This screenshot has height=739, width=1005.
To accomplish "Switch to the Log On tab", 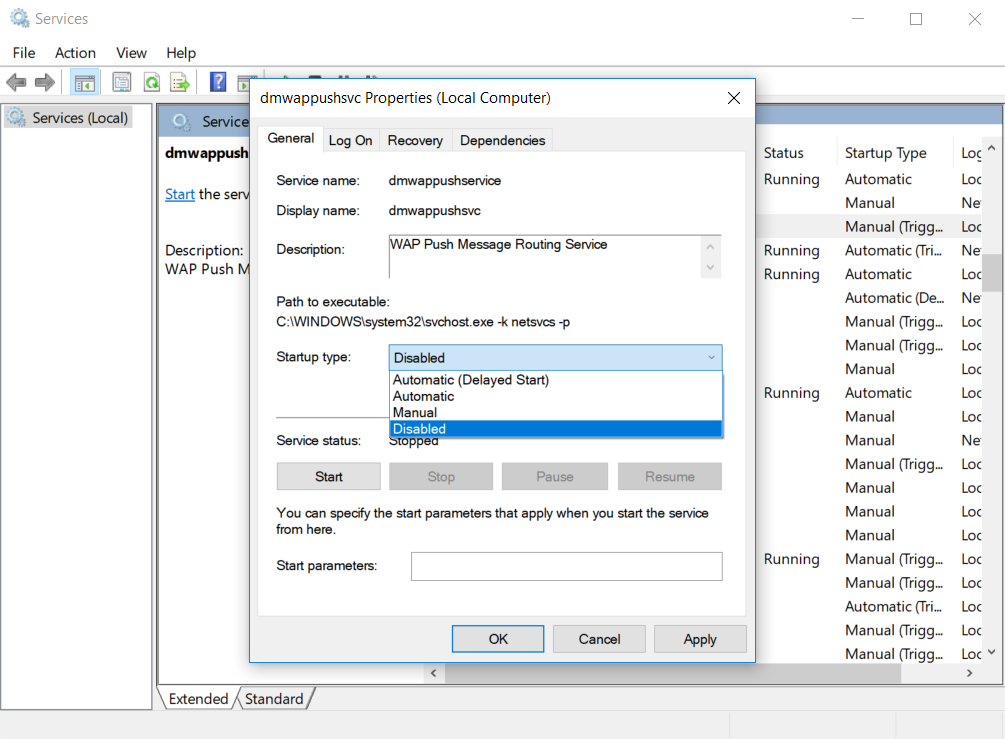I will 350,140.
